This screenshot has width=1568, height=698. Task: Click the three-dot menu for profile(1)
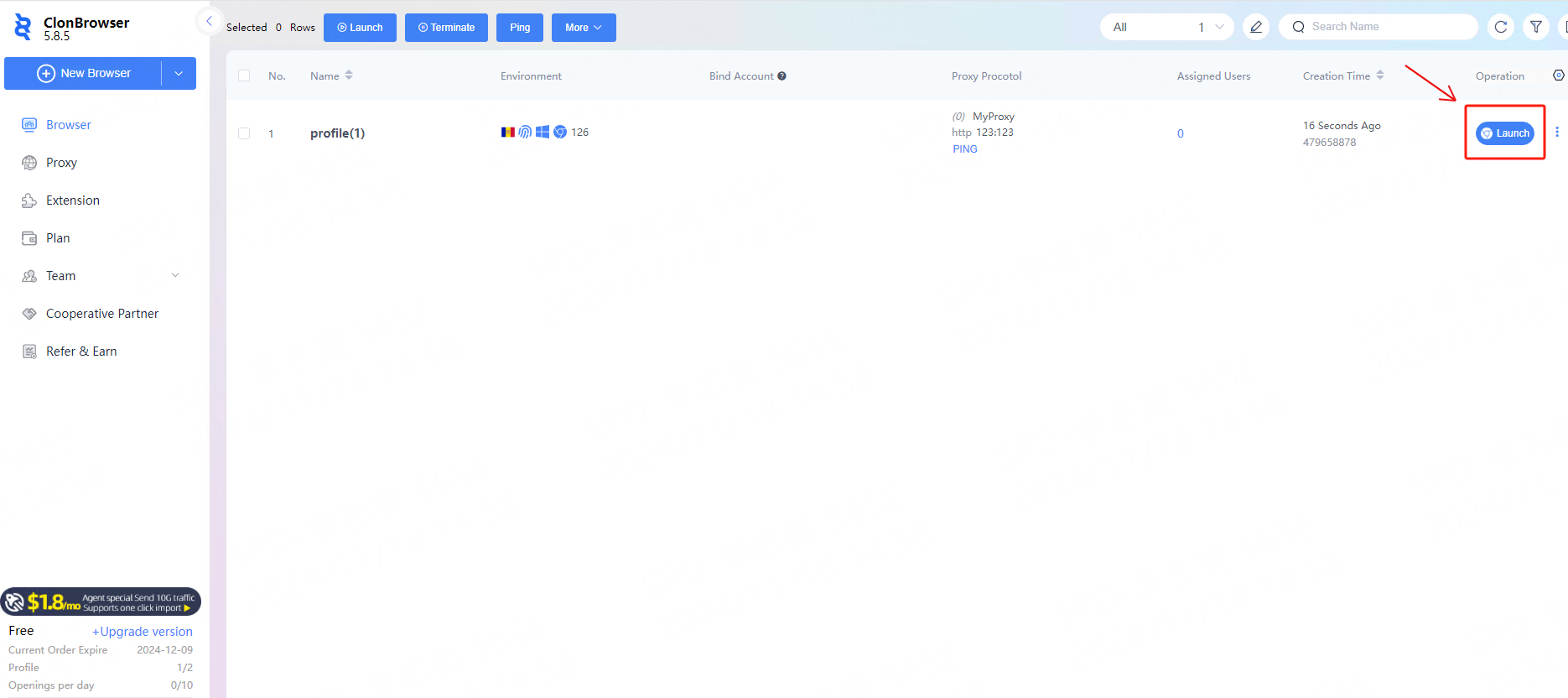tap(1557, 133)
